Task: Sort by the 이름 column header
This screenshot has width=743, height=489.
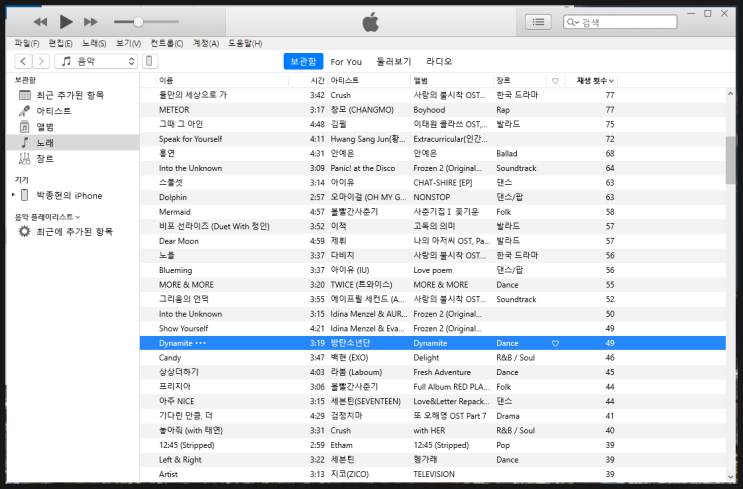Action: pos(222,81)
